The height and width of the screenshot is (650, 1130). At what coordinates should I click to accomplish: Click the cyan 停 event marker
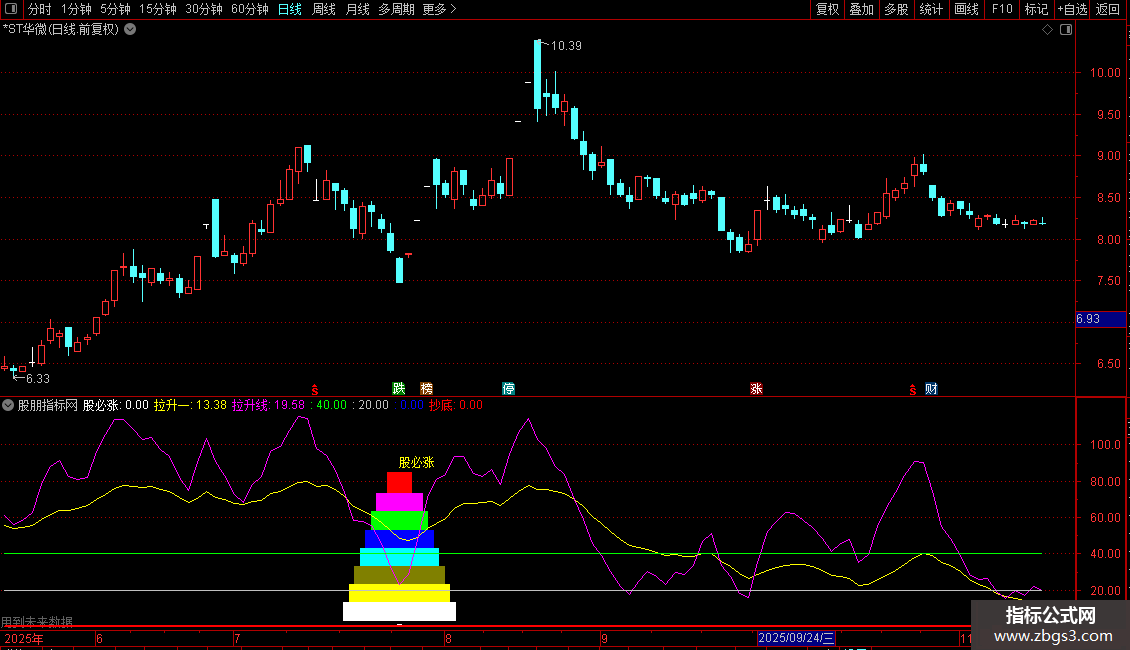click(x=509, y=389)
